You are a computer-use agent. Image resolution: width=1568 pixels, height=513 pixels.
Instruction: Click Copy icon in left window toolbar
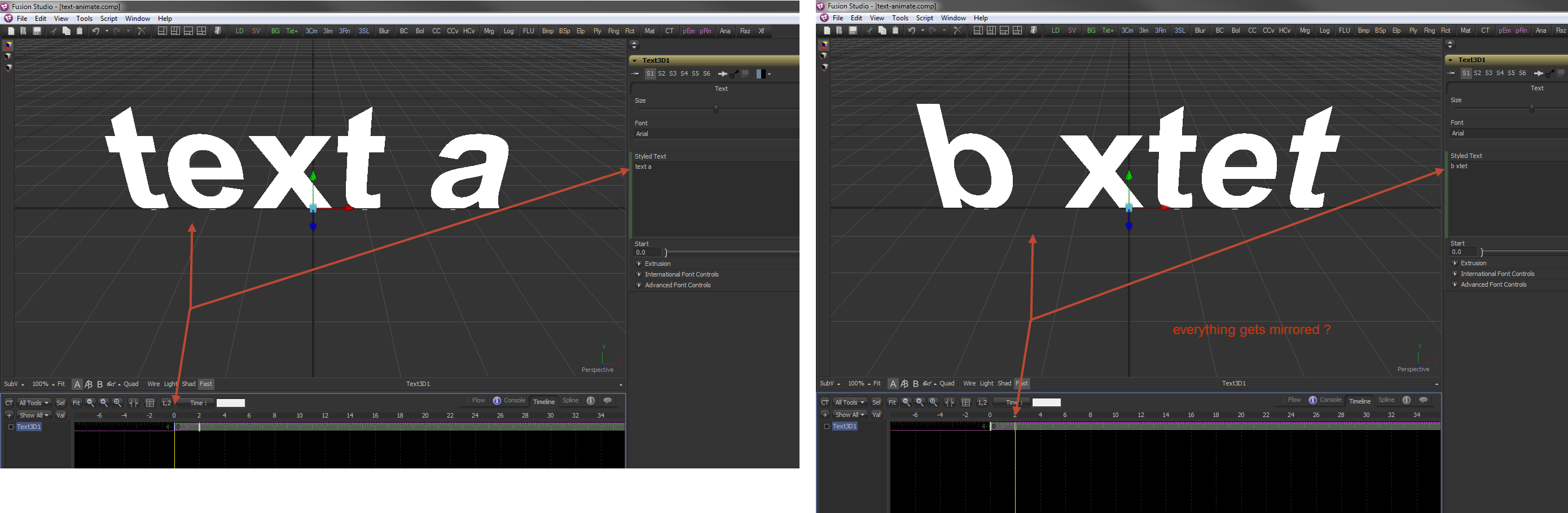(x=67, y=31)
